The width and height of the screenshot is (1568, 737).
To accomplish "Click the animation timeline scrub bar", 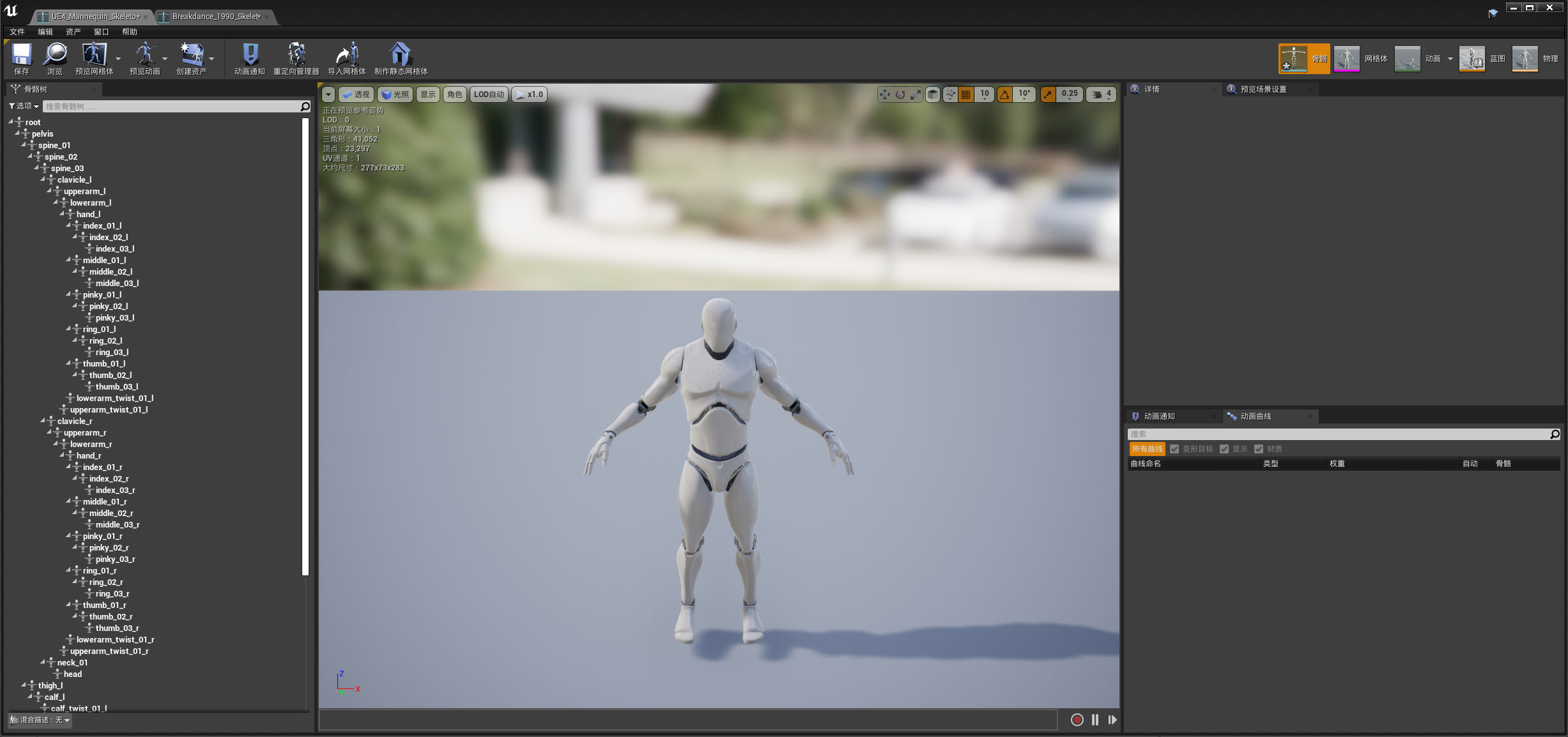I will tap(688, 720).
